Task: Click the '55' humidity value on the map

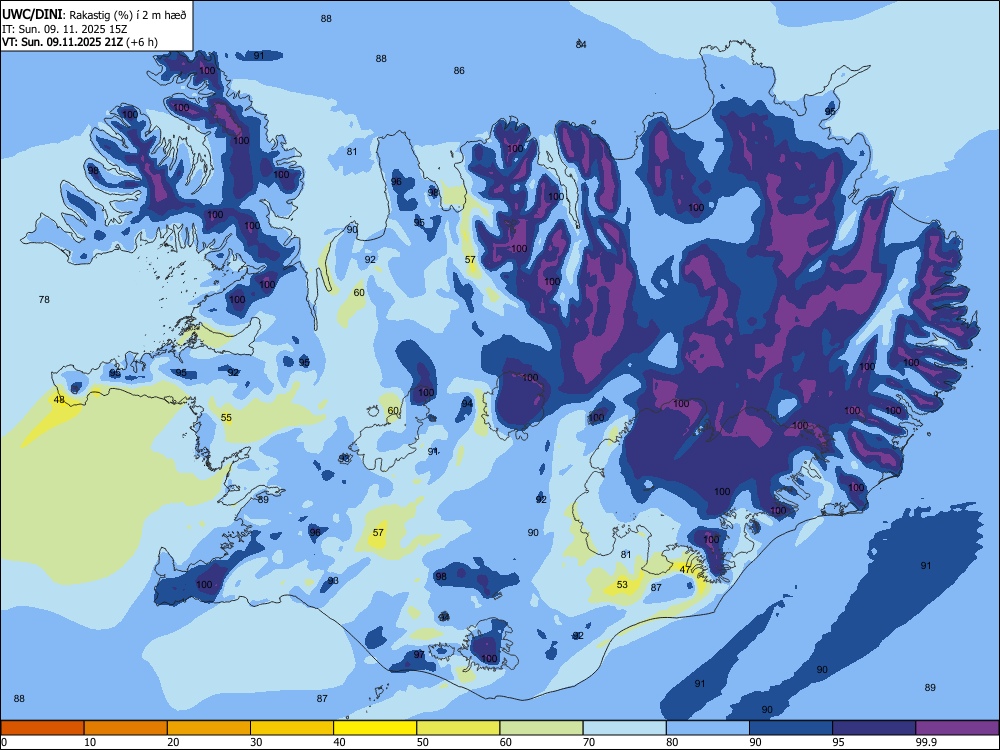Action: tap(226, 418)
